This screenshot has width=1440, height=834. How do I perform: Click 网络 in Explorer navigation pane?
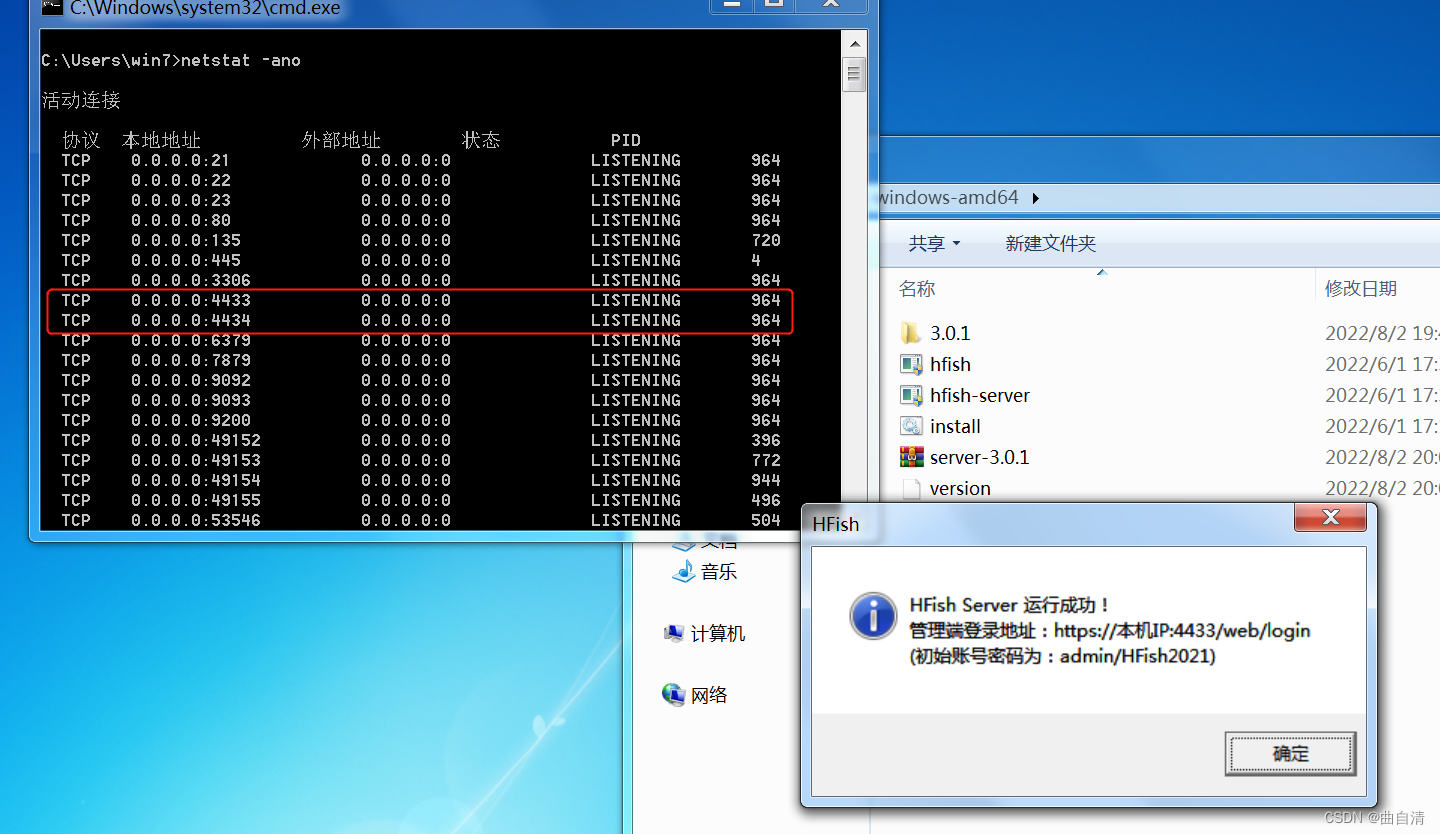(x=709, y=695)
